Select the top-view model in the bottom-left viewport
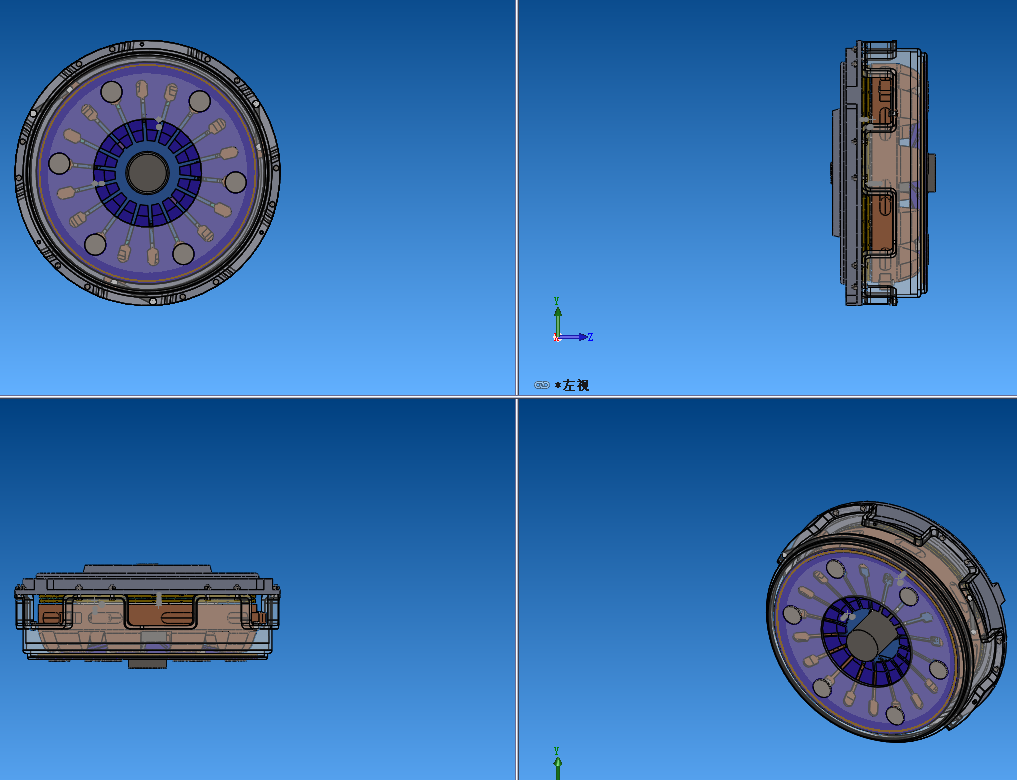This screenshot has width=1017, height=780. pos(147,616)
